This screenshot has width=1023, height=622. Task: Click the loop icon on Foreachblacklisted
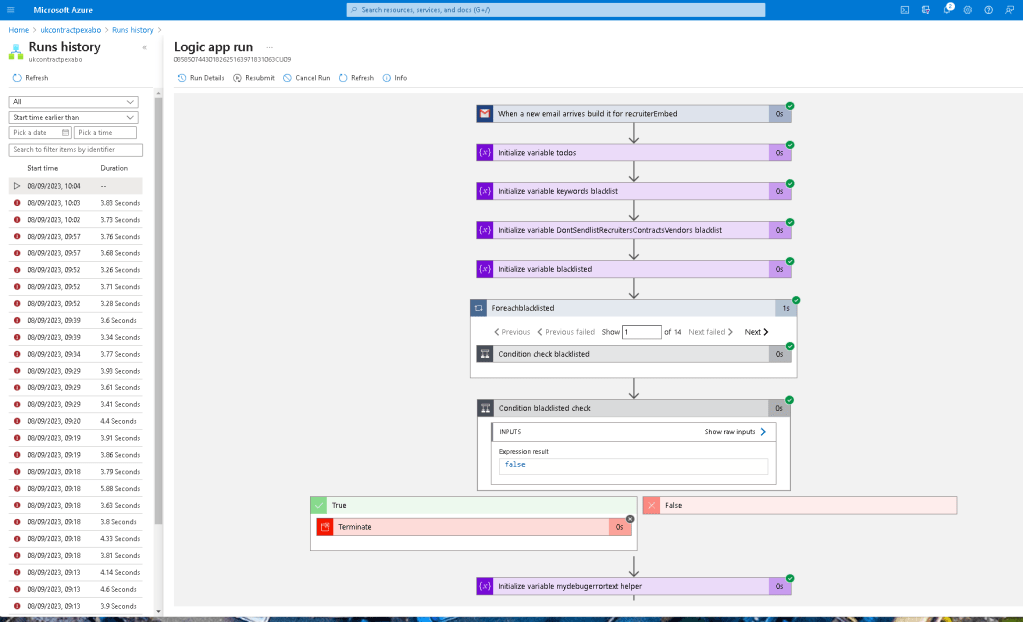478,308
